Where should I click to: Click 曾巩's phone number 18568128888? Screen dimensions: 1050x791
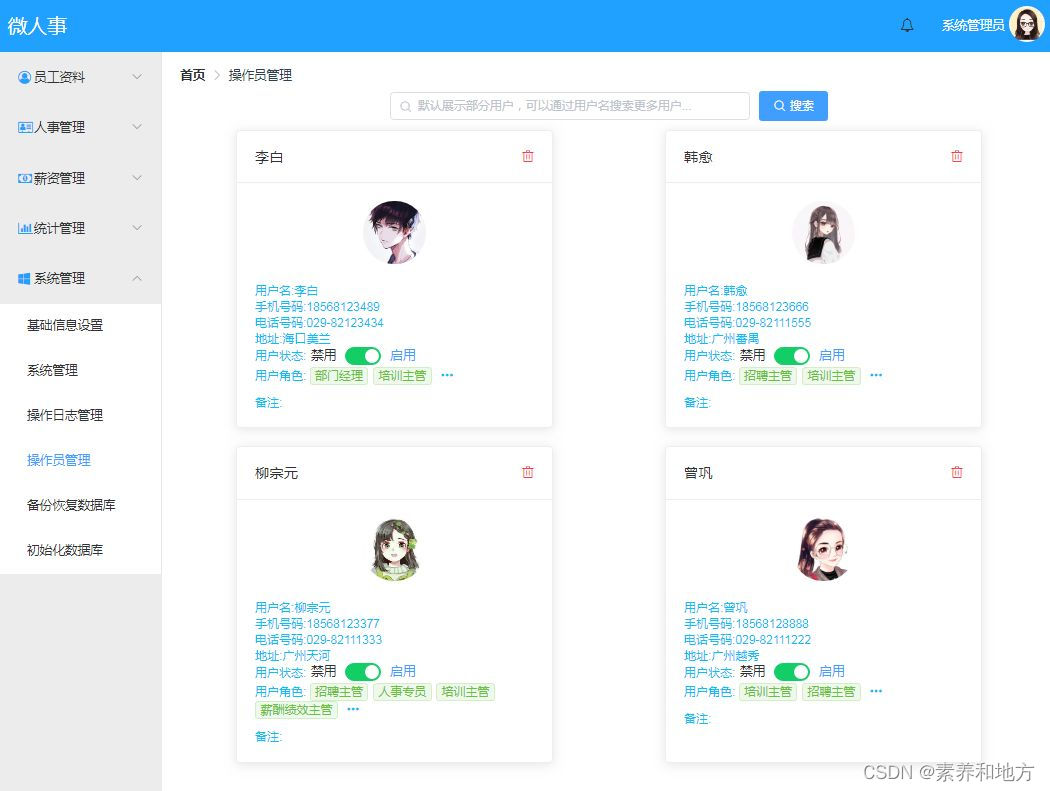(772, 624)
